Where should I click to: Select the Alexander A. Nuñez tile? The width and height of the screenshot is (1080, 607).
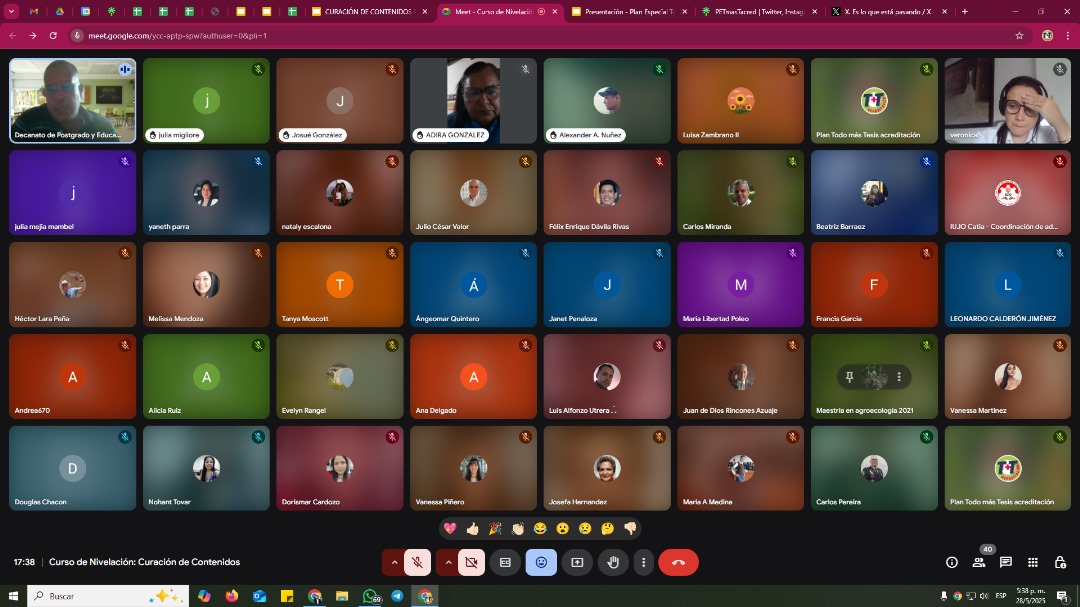click(607, 101)
